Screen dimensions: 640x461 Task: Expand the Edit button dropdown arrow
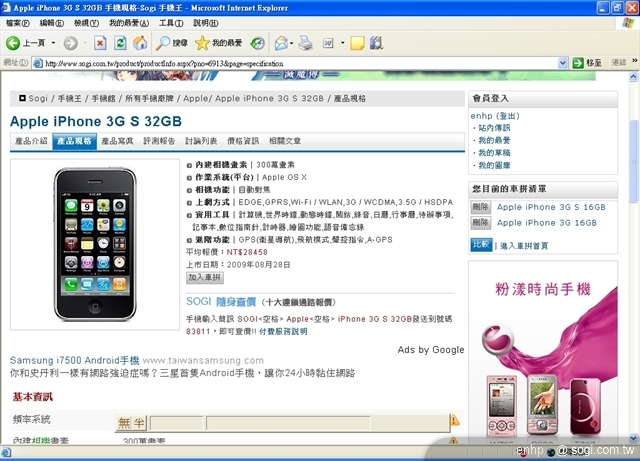coord(342,43)
